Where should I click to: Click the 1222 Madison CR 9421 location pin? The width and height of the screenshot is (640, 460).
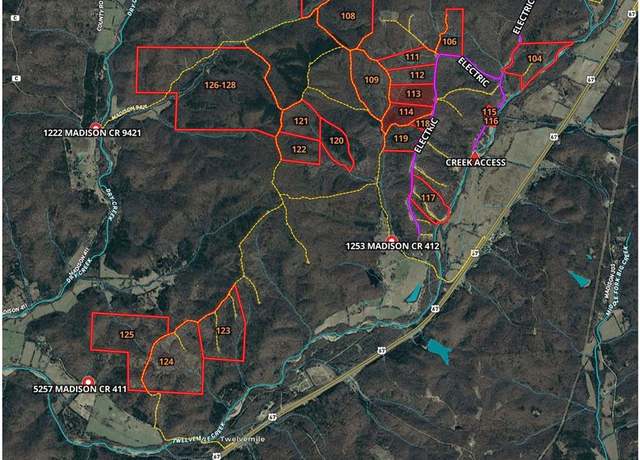96,126
